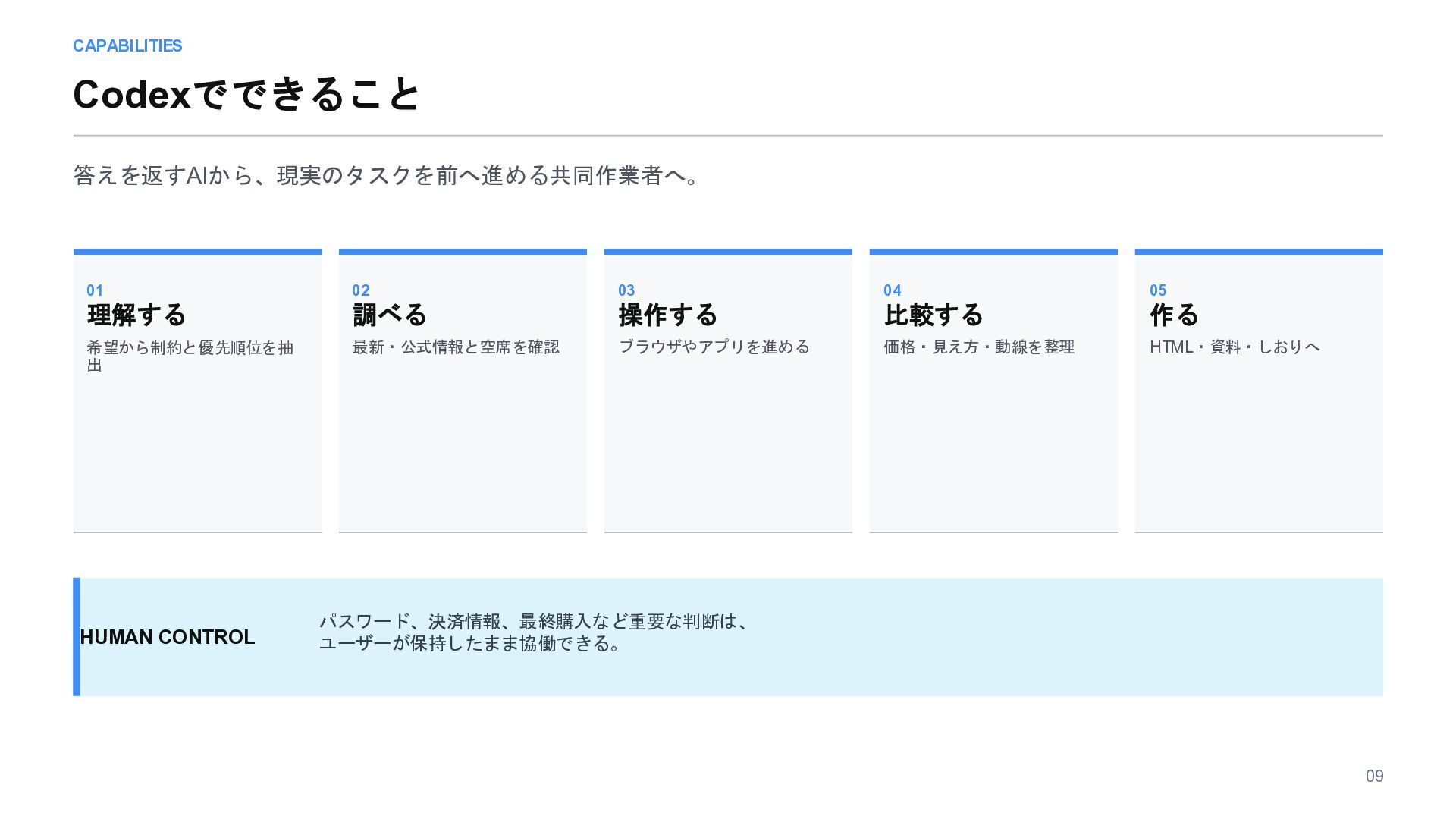Image resolution: width=1456 pixels, height=819 pixels.
Task: Click the description '希望から制約と優先順位を抽出'
Action: [x=190, y=356]
